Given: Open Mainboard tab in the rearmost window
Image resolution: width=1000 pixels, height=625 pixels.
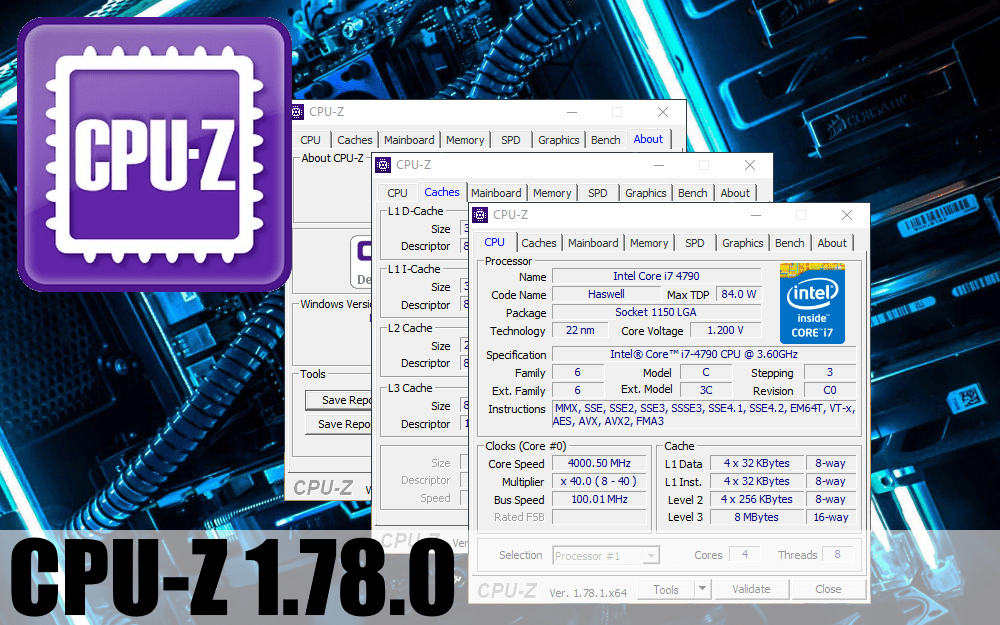Looking at the screenshot, I should [409, 140].
